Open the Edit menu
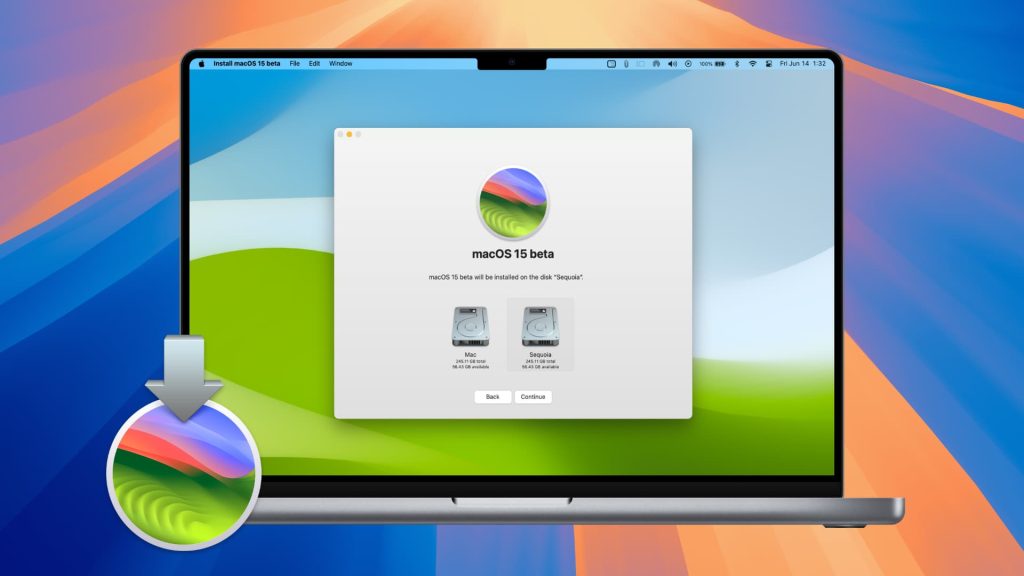 tap(315, 62)
